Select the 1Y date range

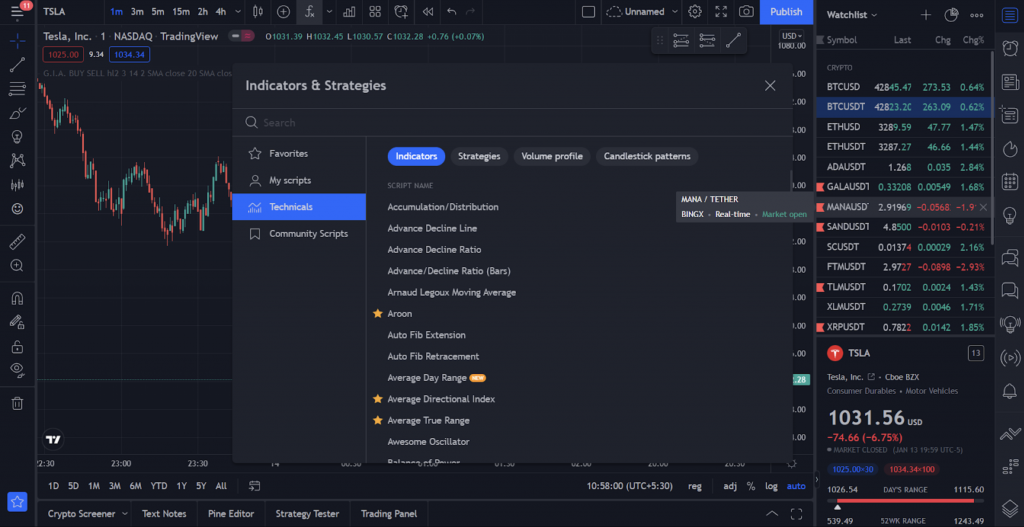[x=182, y=486]
